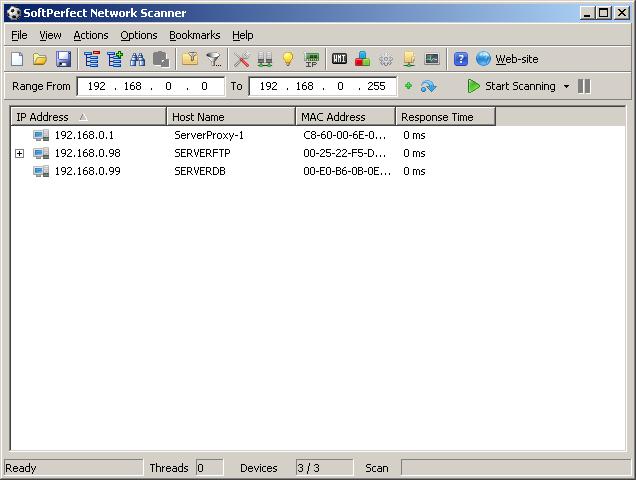Click the Scan progress bar in status bar

click(516, 467)
